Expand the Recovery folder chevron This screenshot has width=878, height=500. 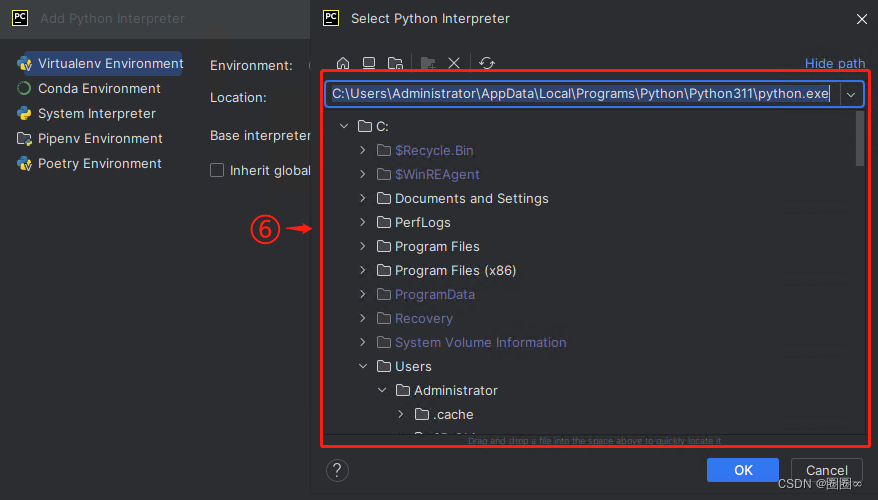[363, 318]
